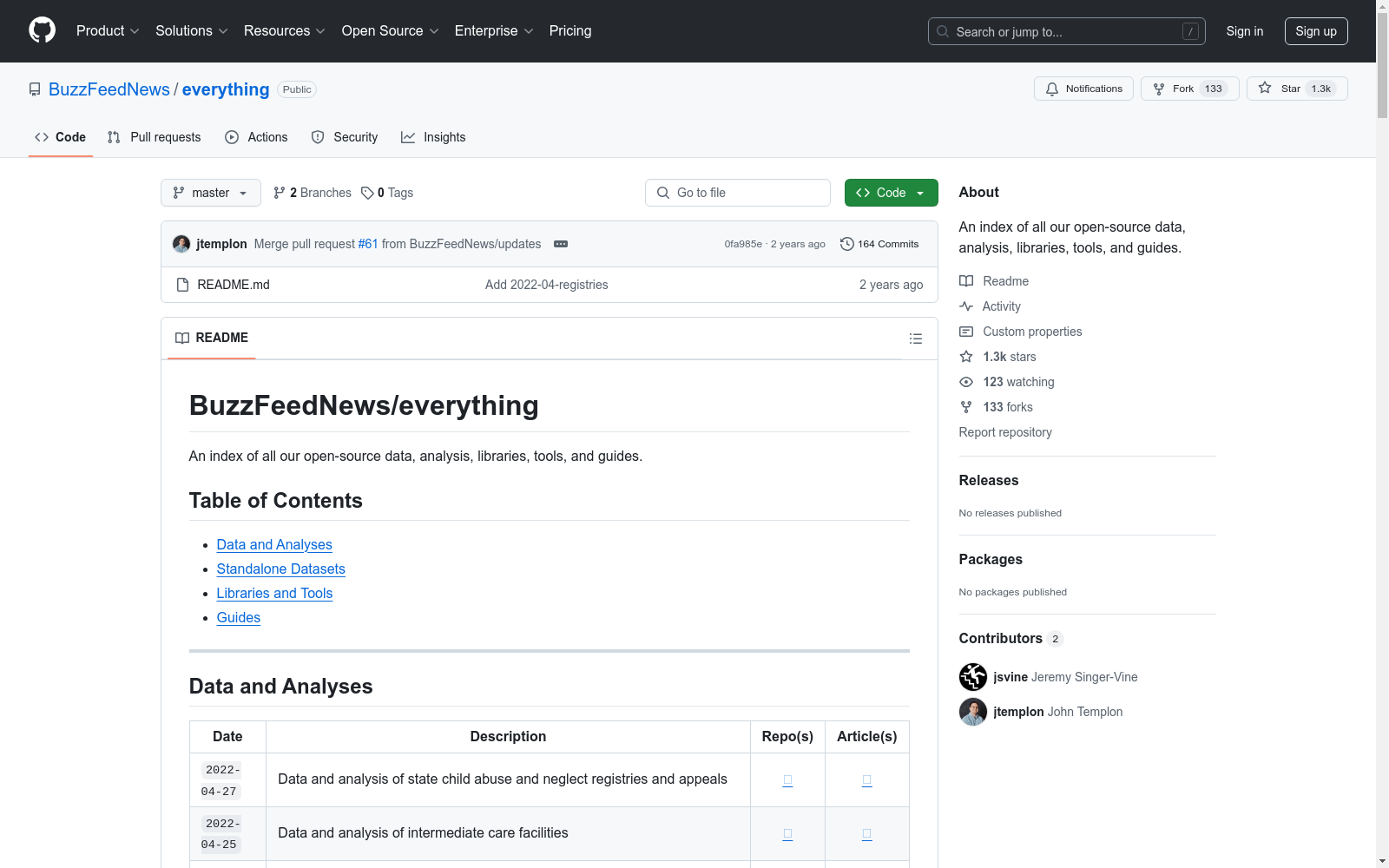The image size is (1389, 868).
Task: Click jsvine contributor avatar
Action: coord(973,677)
